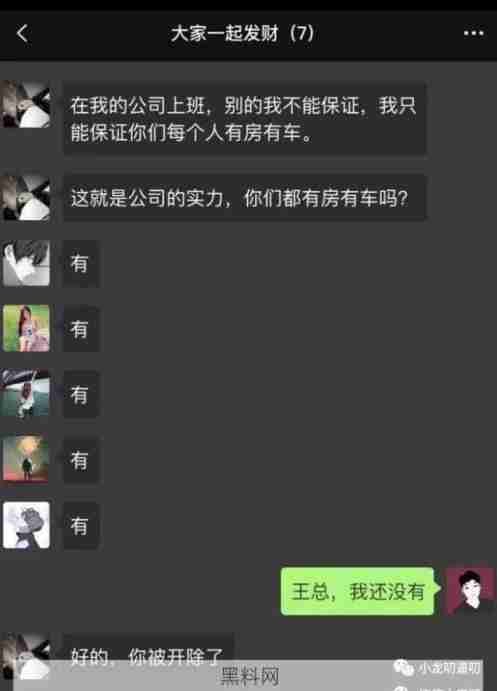Open boss avatar beside first message
The image size is (497, 691).
pyautogui.click(x=26, y=104)
